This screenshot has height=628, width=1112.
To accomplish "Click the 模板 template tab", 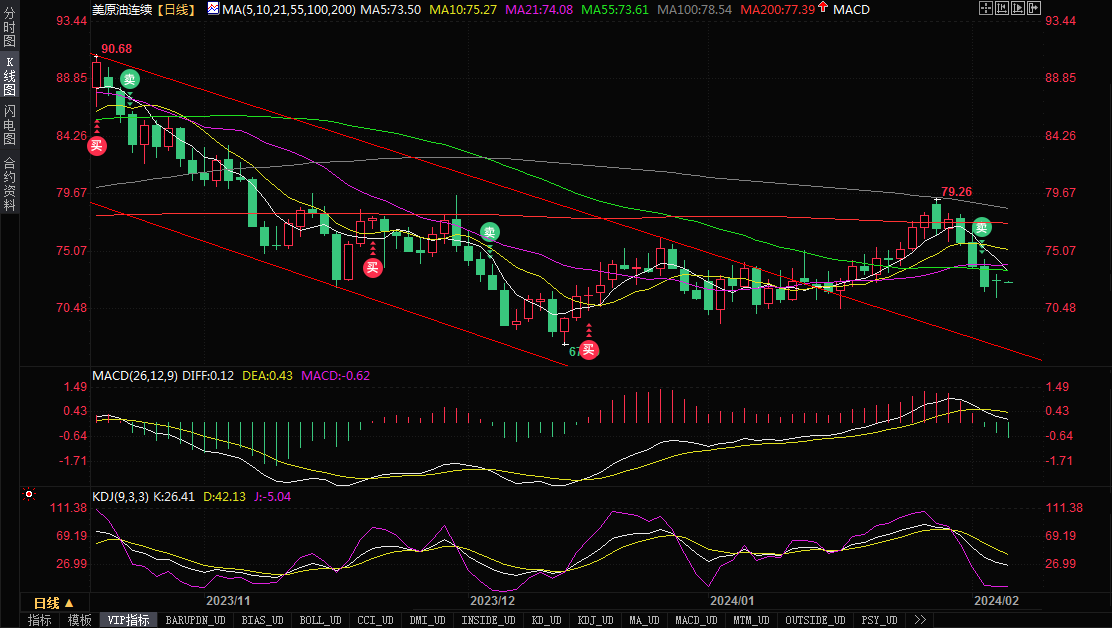I will coord(80,620).
